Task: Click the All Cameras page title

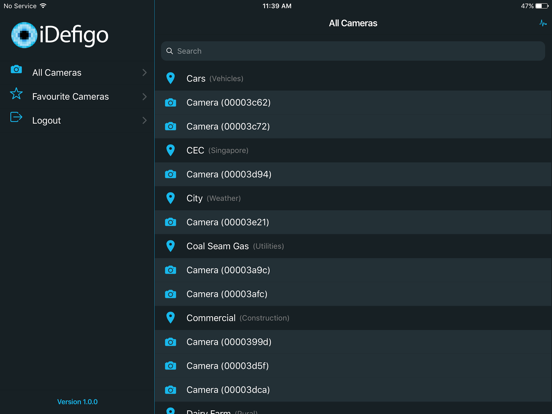Action: click(353, 23)
